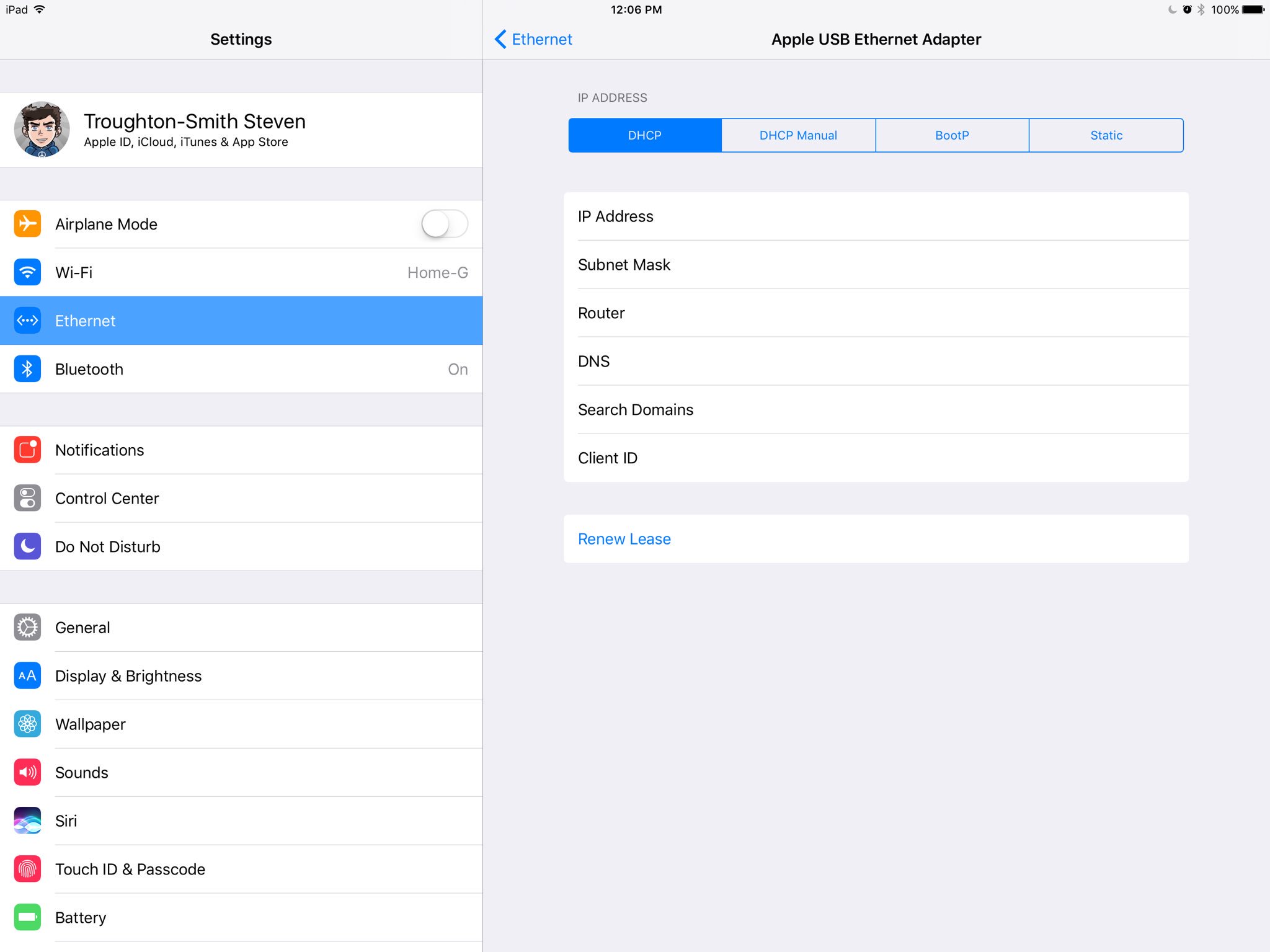Choose the BootP segment
The height and width of the screenshot is (952, 1270).
[952, 135]
